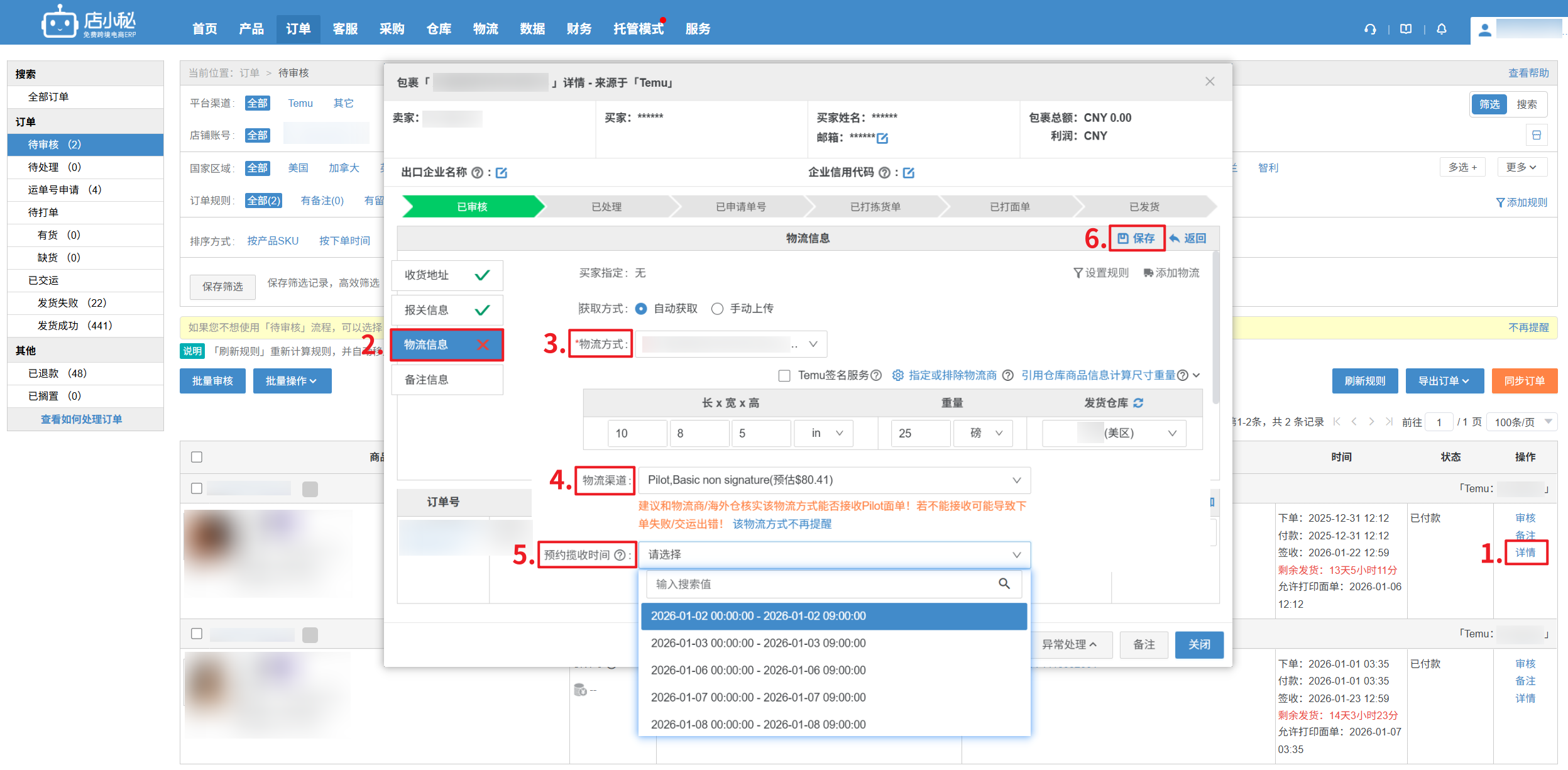This screenshot has height=770, width=1568.
Task: Click the 保存 save button
Action: pyautogui.click(x=1136, y=238)
